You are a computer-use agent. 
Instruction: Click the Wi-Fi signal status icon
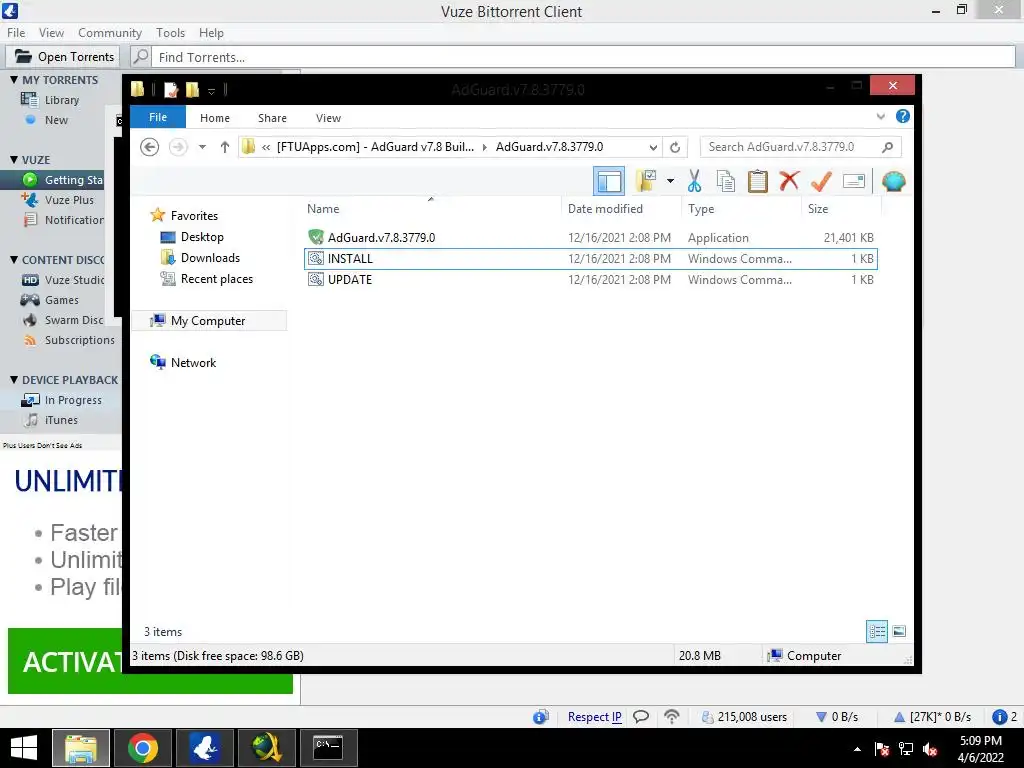click(x=671, y=716)
